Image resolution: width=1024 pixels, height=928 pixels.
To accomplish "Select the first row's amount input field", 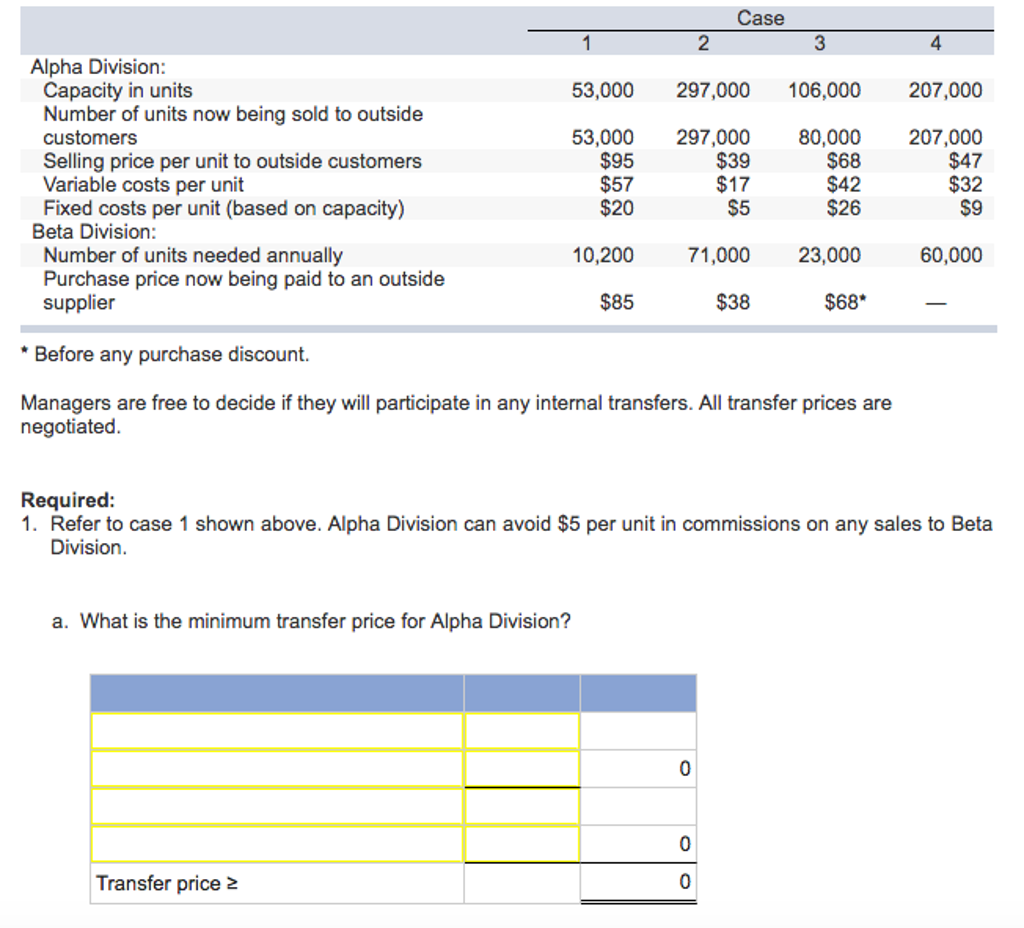I will pyautogui.click(x=522, y=731).
